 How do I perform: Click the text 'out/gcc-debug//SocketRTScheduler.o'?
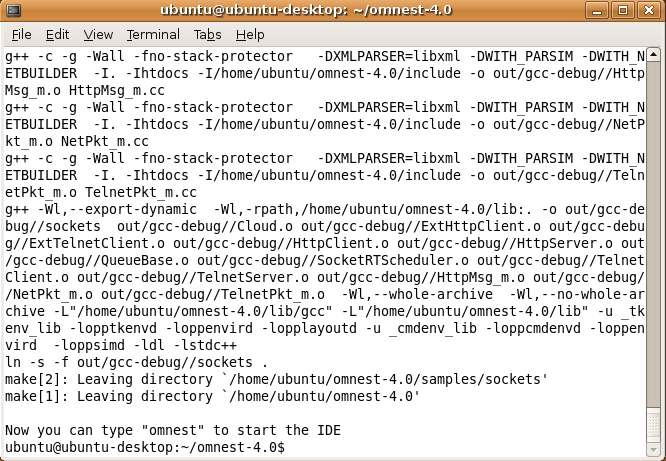(333, 260)
